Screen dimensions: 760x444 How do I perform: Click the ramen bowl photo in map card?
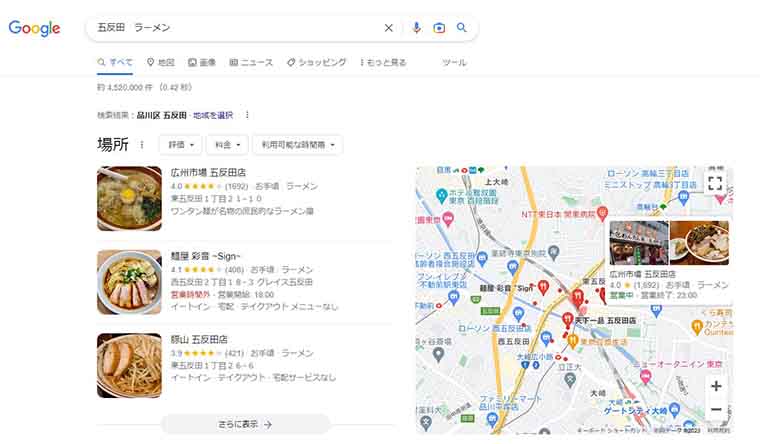(699, 243)
